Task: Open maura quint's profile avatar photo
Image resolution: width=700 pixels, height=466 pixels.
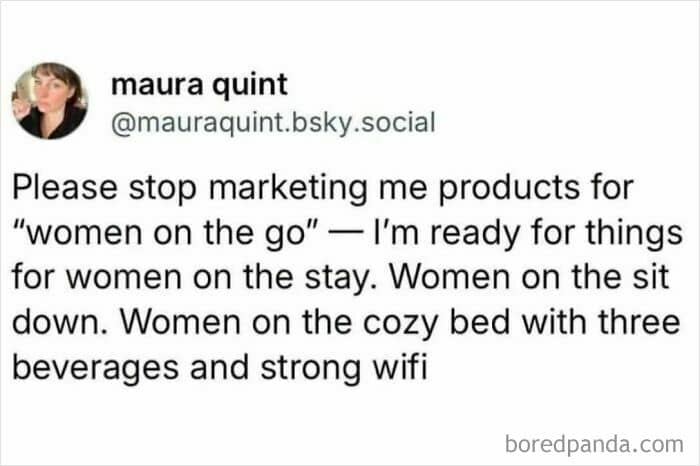Action: coord(50,101)
